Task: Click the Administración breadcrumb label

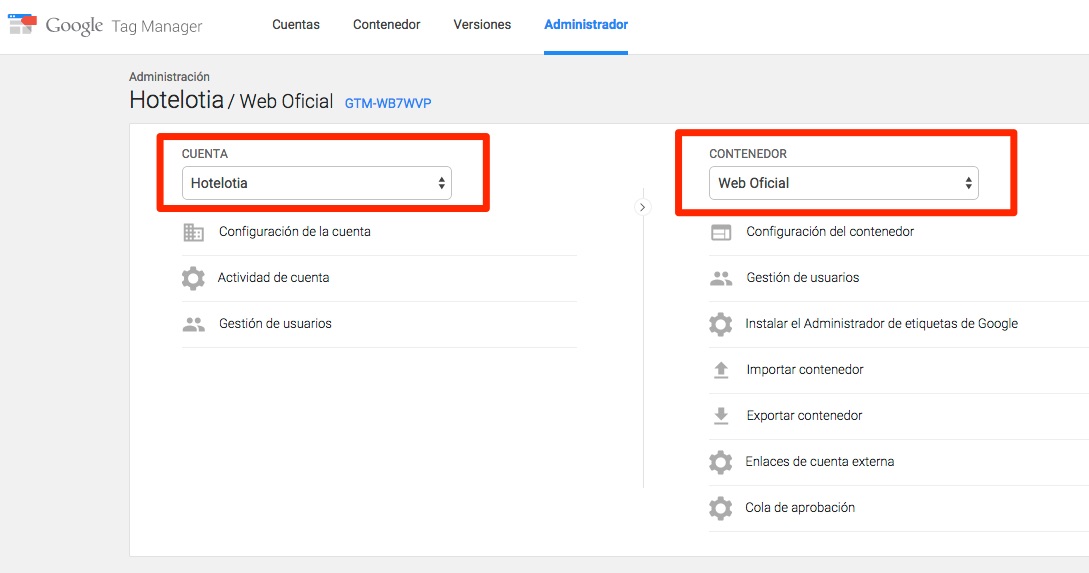Action: click(x=169, y=76)
